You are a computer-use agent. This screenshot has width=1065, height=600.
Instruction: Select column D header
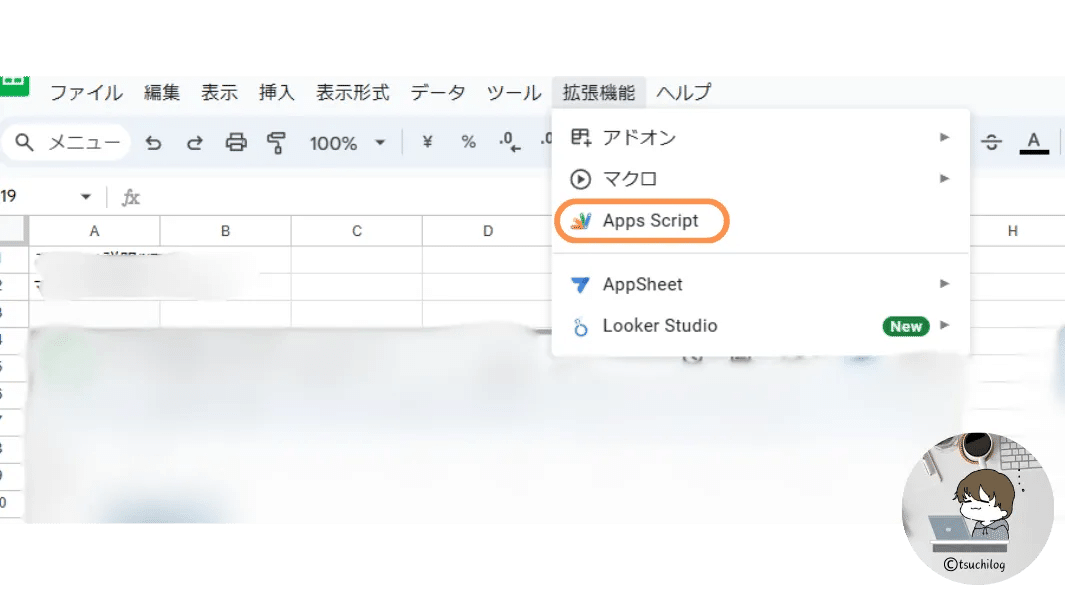[x=487, y=231]
